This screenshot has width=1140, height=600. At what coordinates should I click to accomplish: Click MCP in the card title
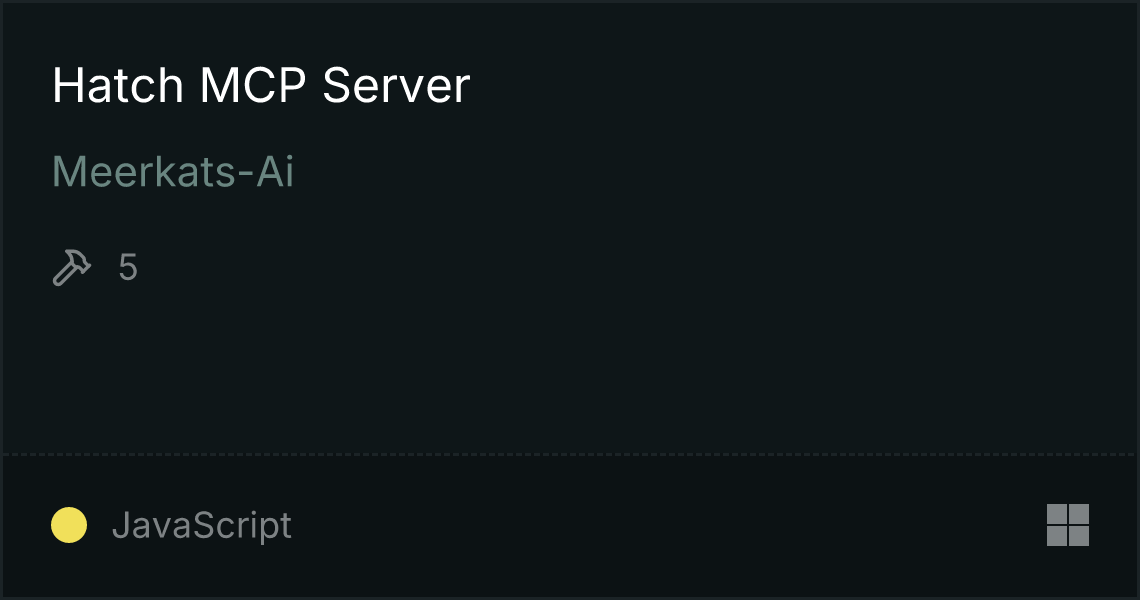point(253,86)
